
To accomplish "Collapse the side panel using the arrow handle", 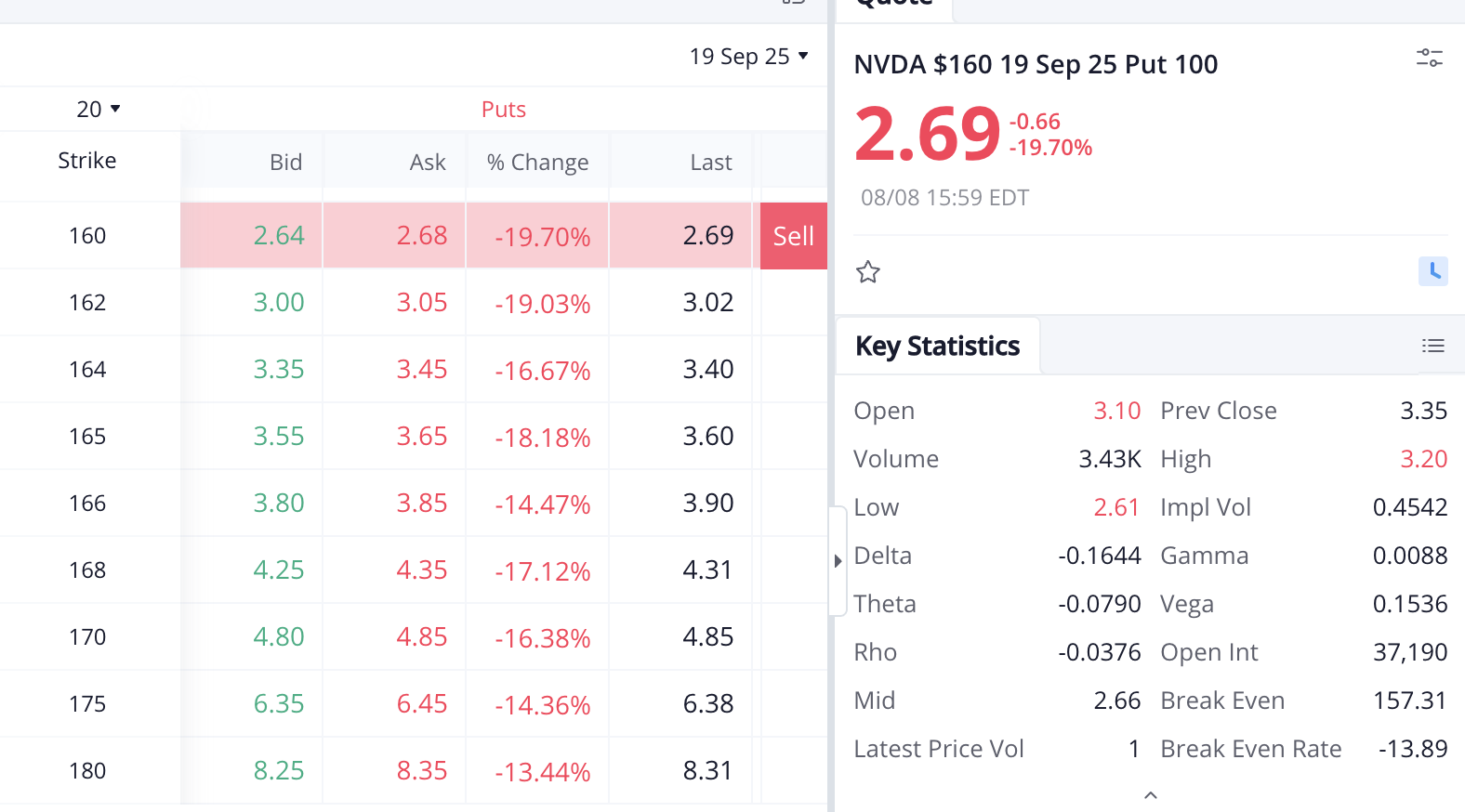I will tap(838, 561).
